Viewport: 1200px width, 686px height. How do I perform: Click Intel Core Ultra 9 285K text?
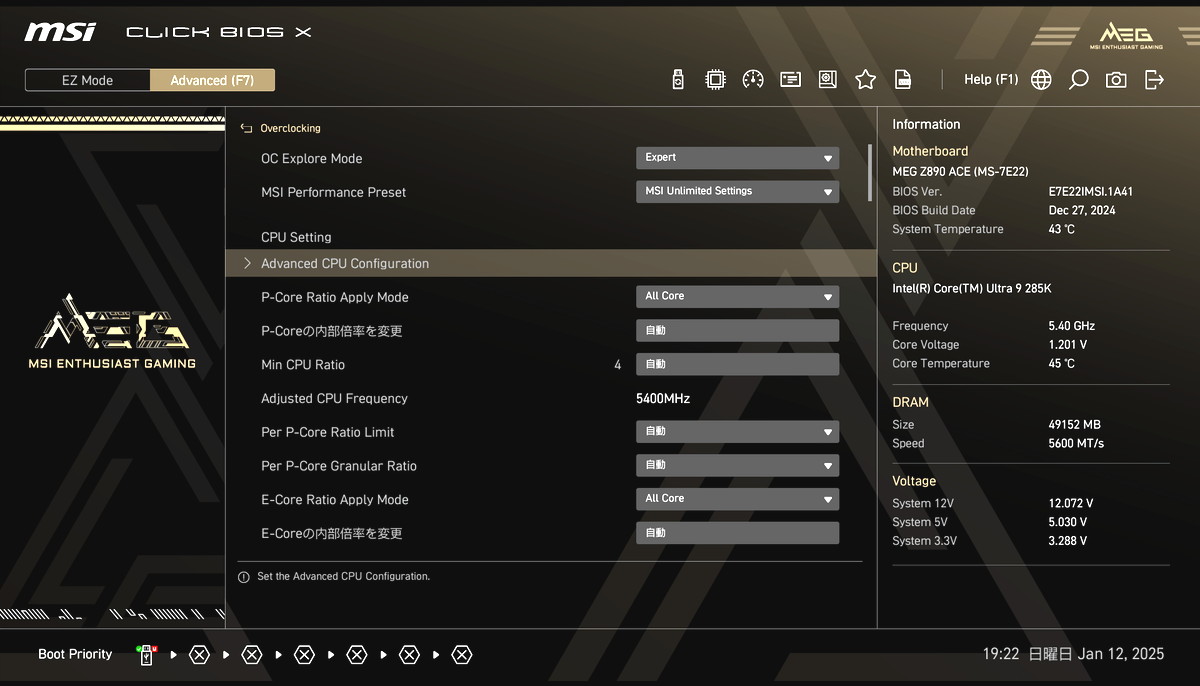tap(972, 289)
